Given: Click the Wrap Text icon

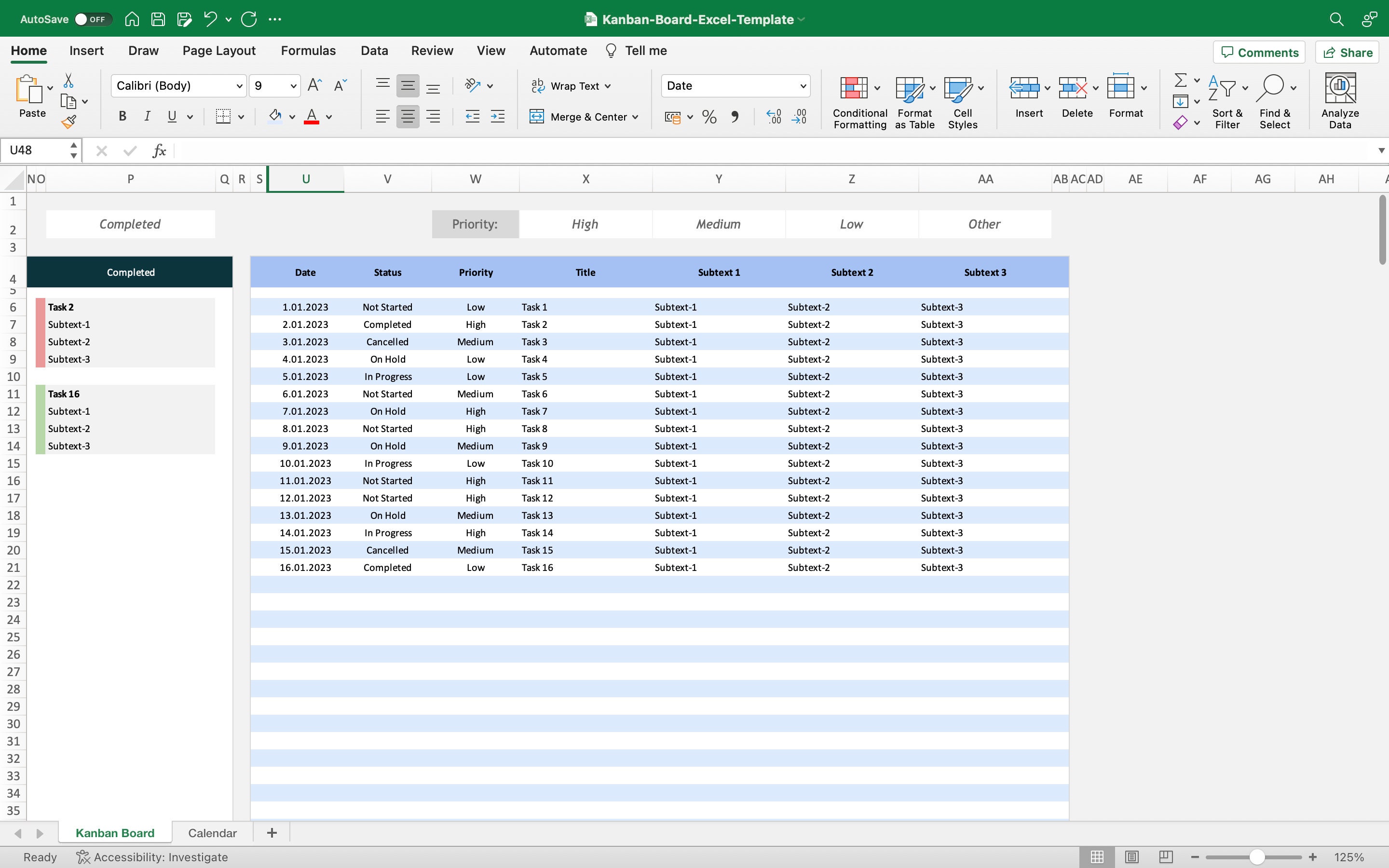Looking at the screenshot, I should [x=538, y=85].
